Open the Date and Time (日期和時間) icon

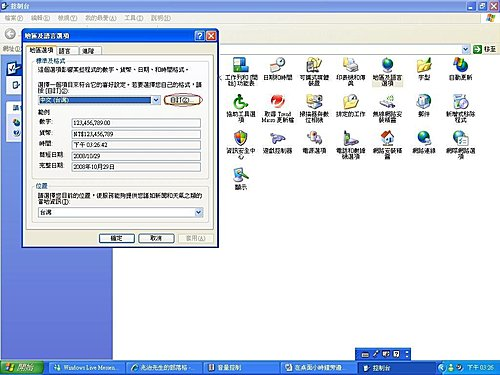pyautogui.click(x=277, y=69)
